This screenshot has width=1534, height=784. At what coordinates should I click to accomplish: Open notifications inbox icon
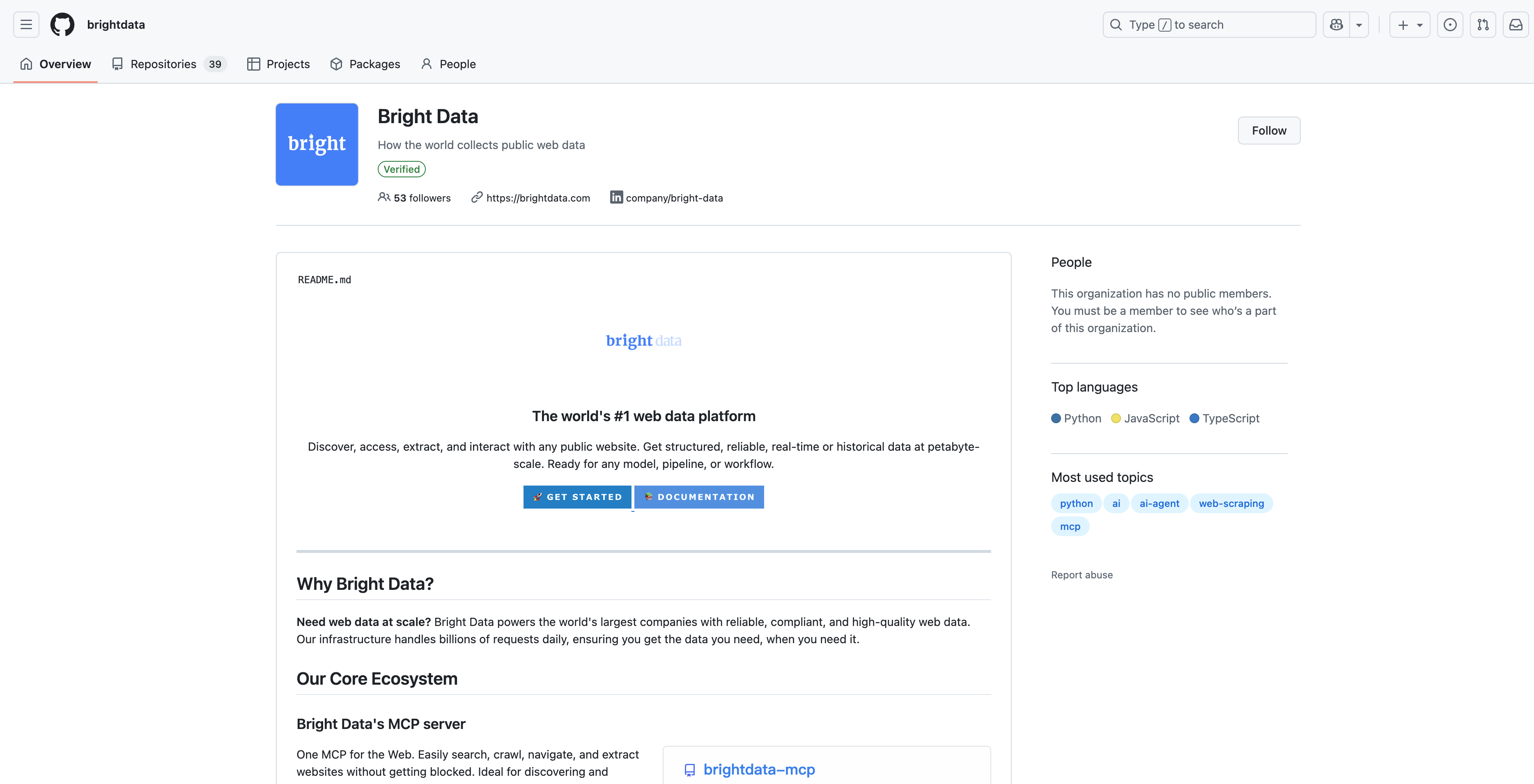tap(1516, 24)
